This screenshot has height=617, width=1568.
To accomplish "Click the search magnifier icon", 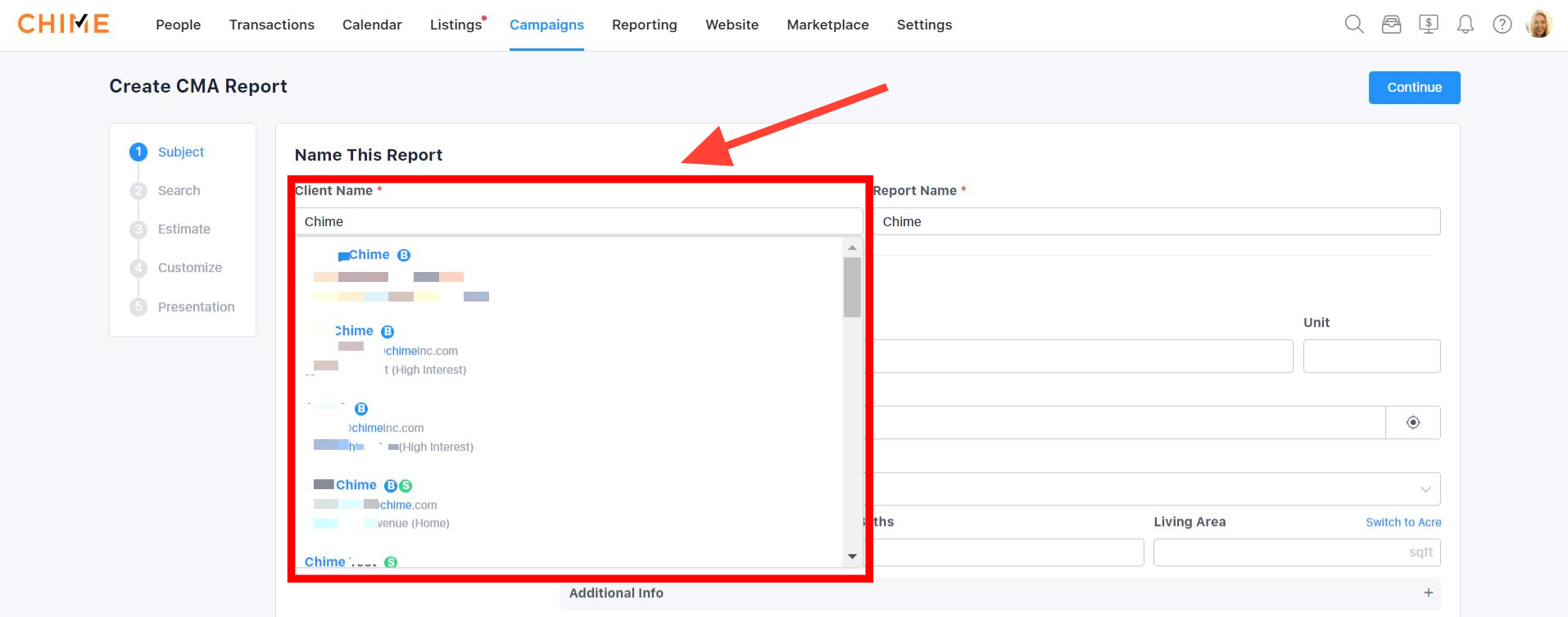I will pos(1354,25).
